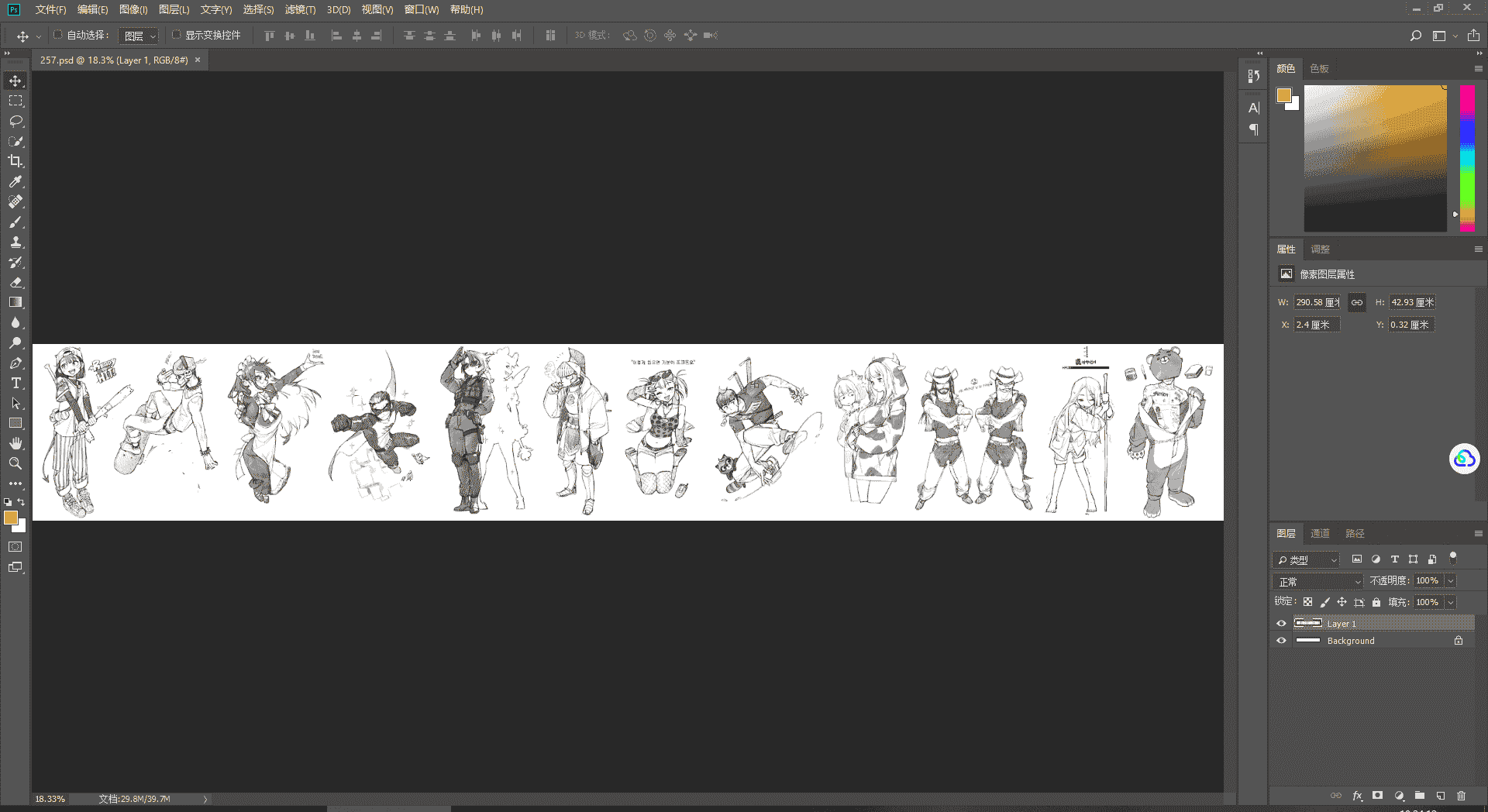
Task: Select the Hand tool
Action: point(15,443)
